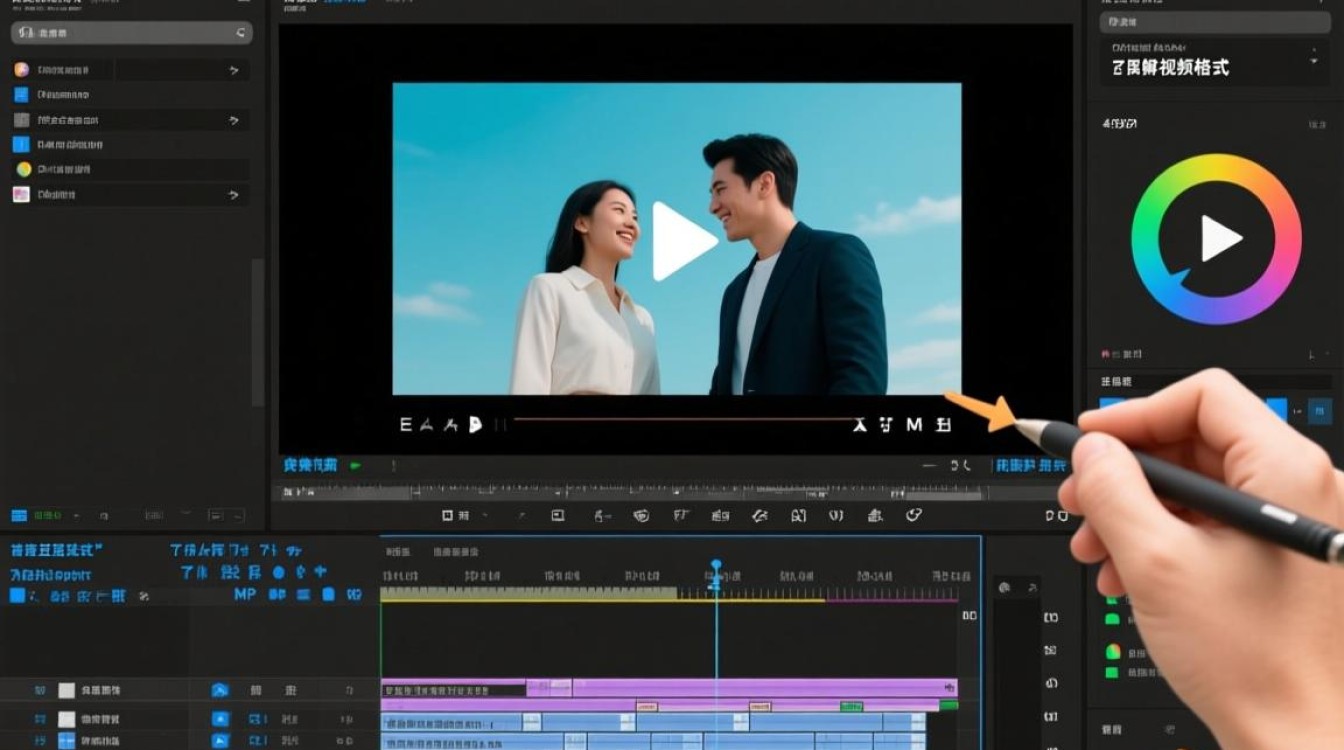Click the second tab label above the timeline ruler
This screenshot has height=750, width=1344.
455,551
